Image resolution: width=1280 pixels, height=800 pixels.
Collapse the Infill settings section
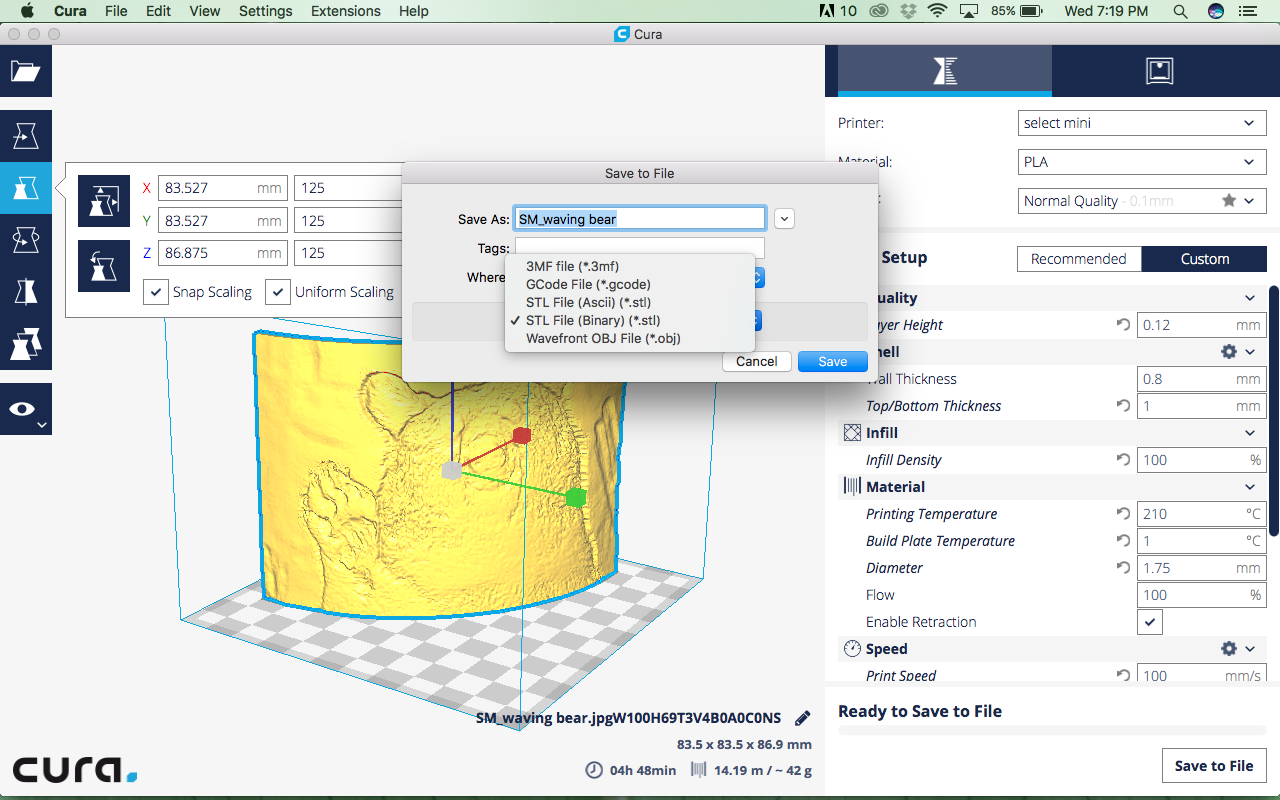tap(1249, 433)
